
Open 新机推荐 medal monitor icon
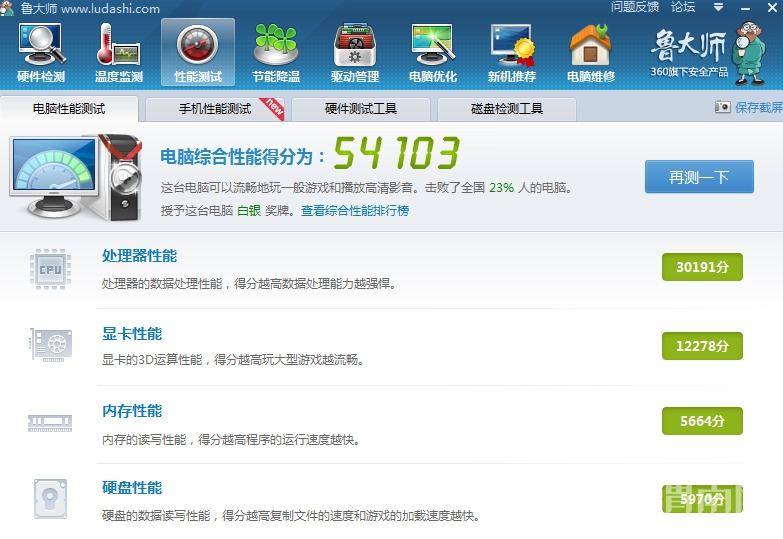click(512, 52)
